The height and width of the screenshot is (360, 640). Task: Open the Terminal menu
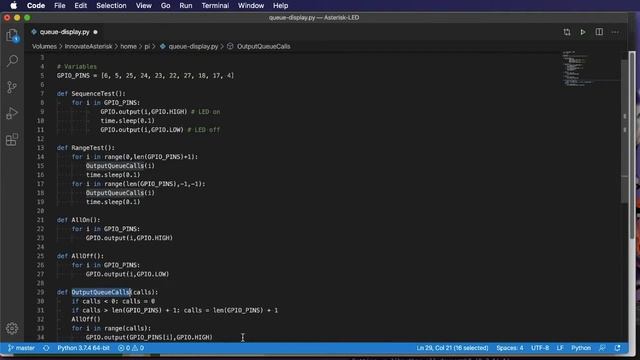(215, 6)
